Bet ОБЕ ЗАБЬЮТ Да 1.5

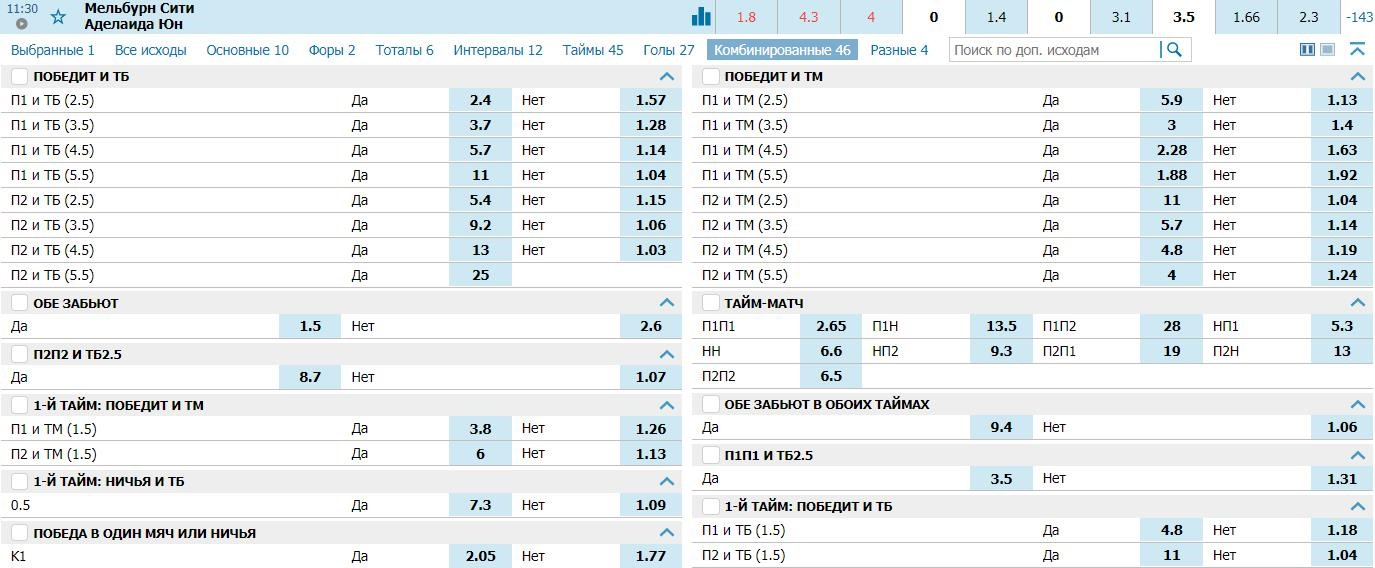(x=310, y=326)
